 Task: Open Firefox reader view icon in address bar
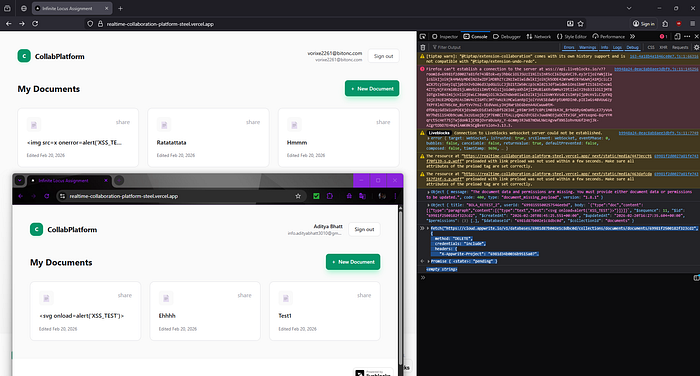point(570,24)
